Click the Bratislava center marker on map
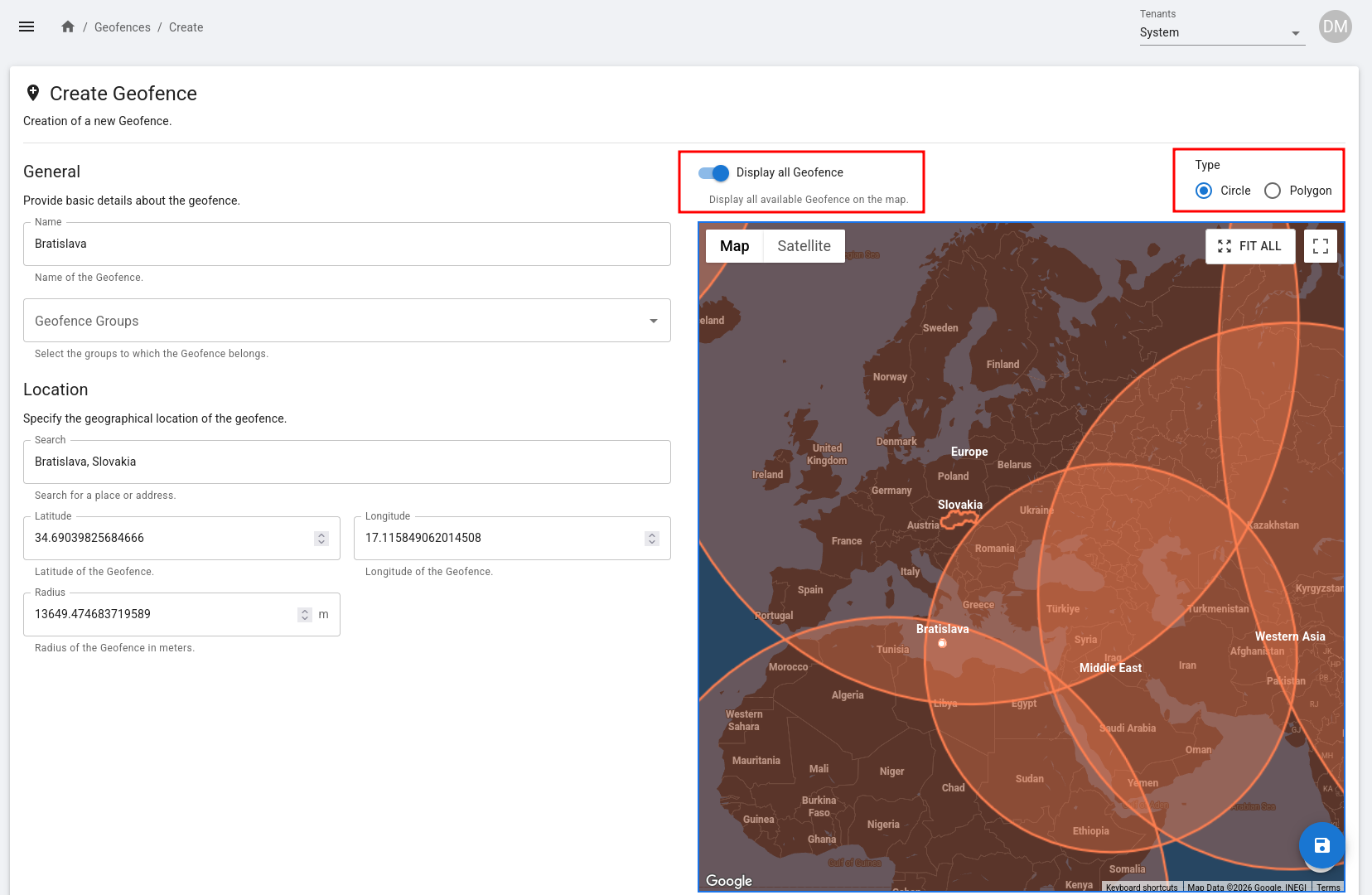 point(942,643)
